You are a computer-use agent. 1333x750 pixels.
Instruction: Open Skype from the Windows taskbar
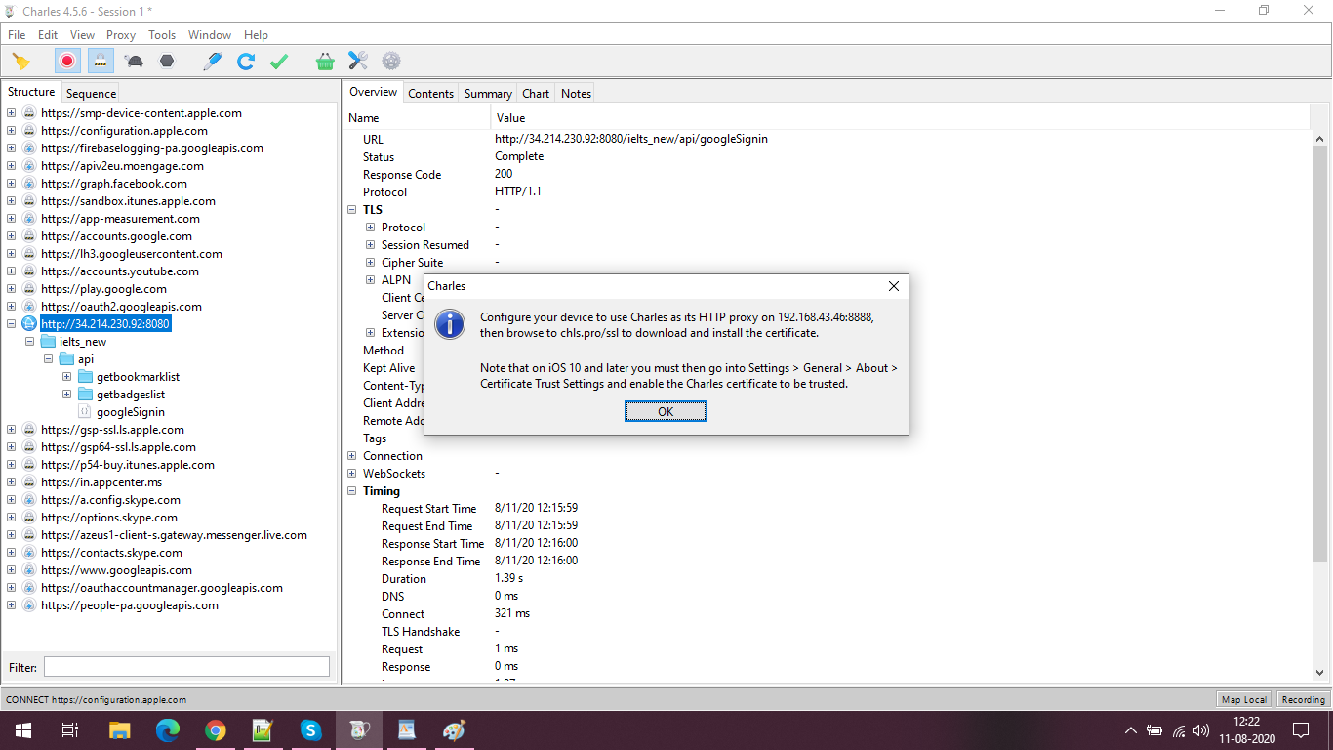click(310, 730)
